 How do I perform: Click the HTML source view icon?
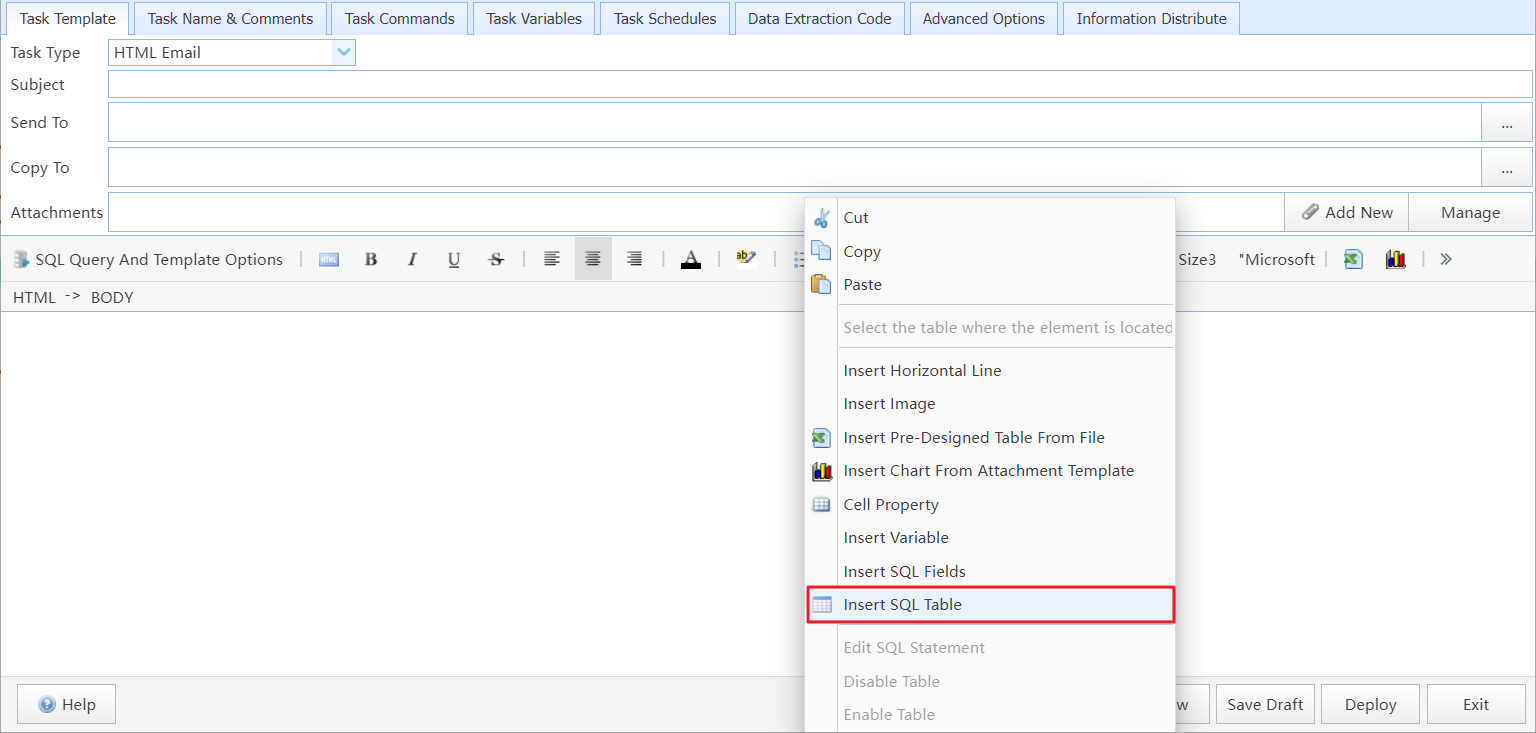tap(328, 259)
